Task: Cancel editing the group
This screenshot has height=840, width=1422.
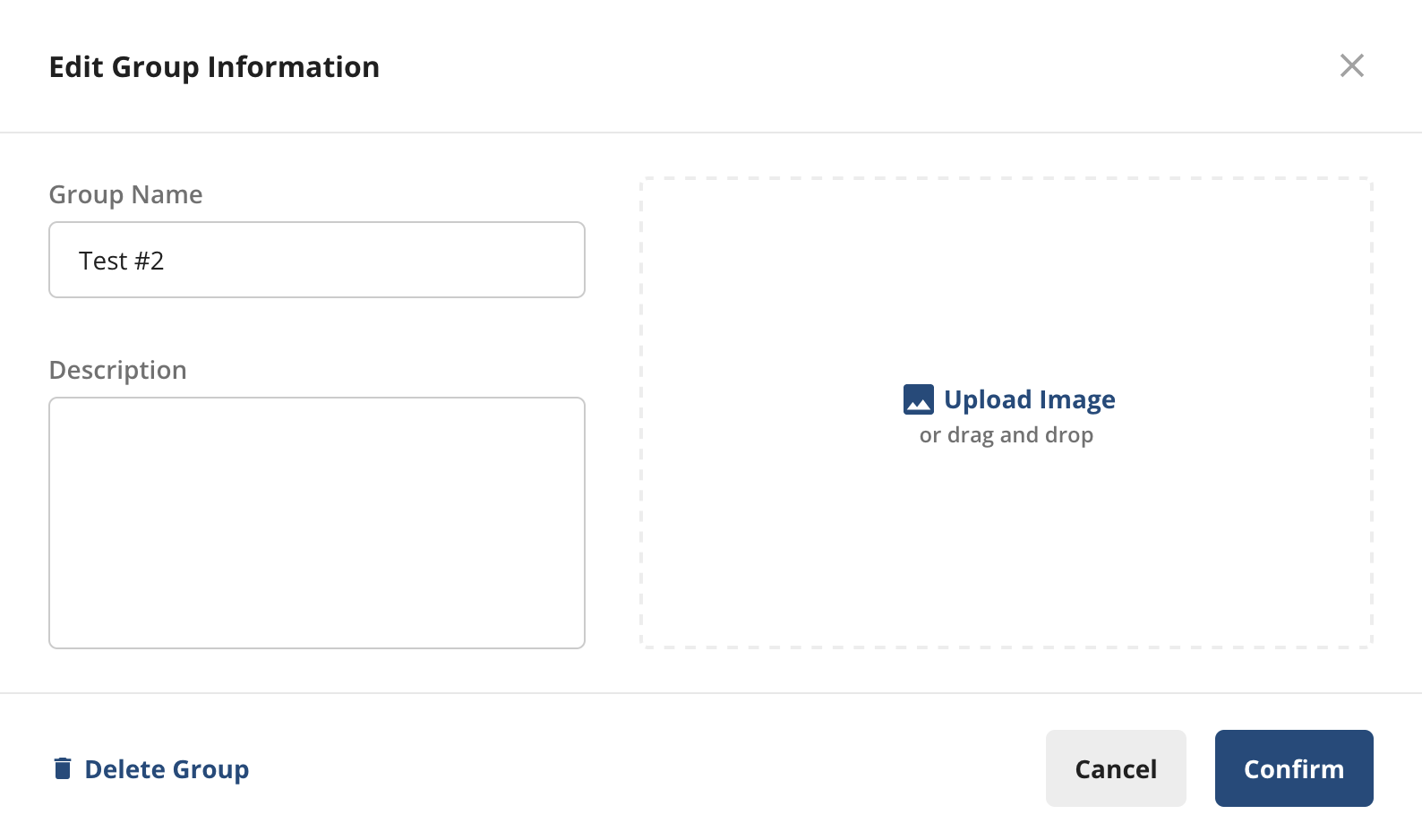Action: 1116,768
